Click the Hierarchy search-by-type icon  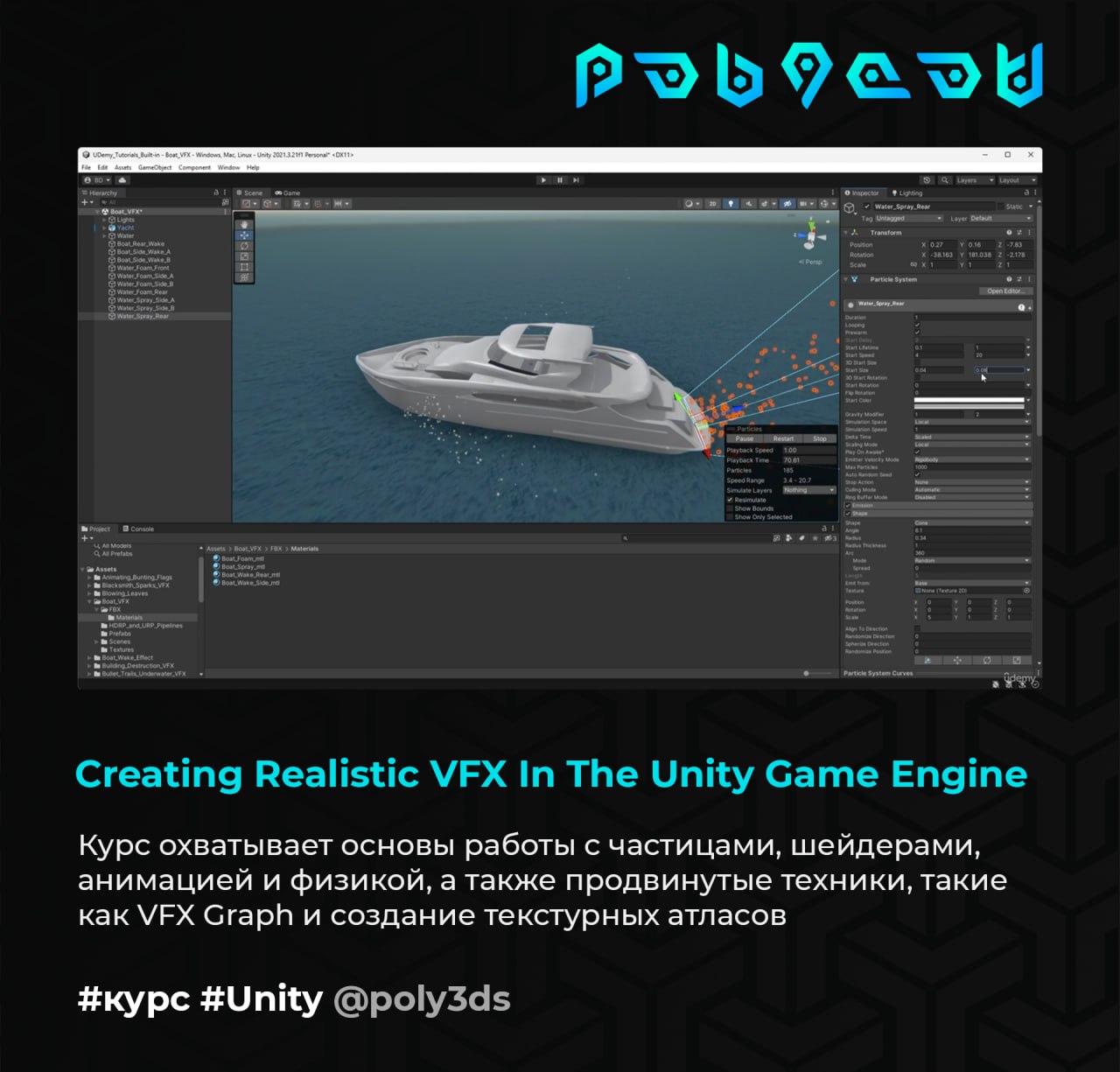[225, 202]
